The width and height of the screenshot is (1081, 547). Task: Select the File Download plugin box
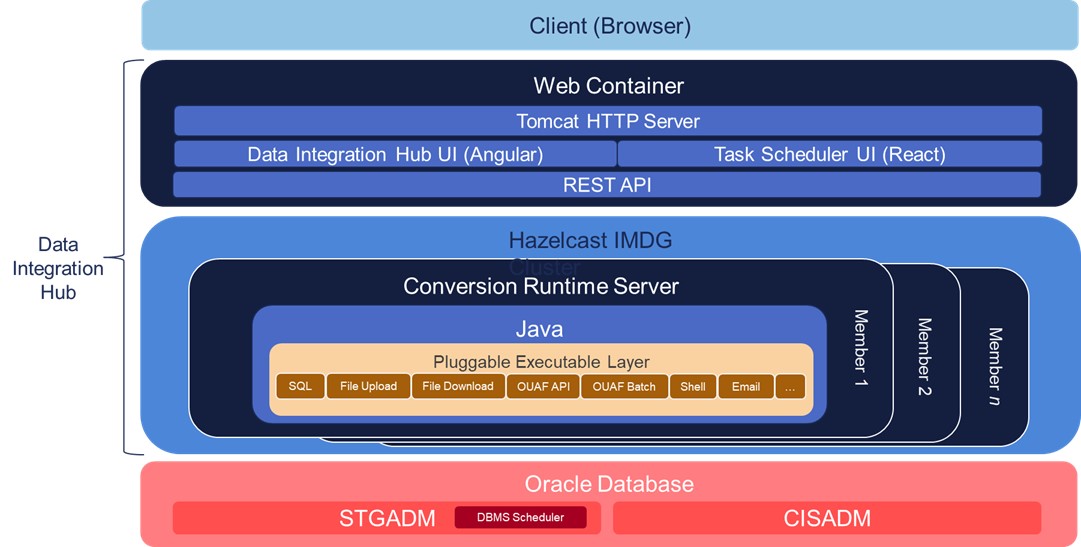[457, 387]
